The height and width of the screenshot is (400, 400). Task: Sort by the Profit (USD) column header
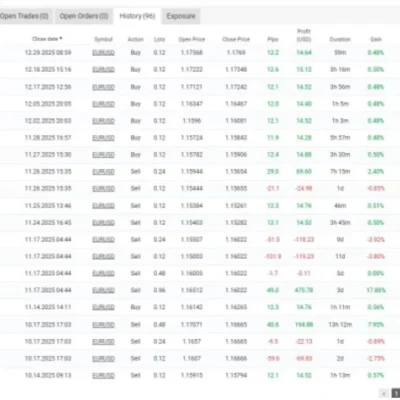pos(304,35)
